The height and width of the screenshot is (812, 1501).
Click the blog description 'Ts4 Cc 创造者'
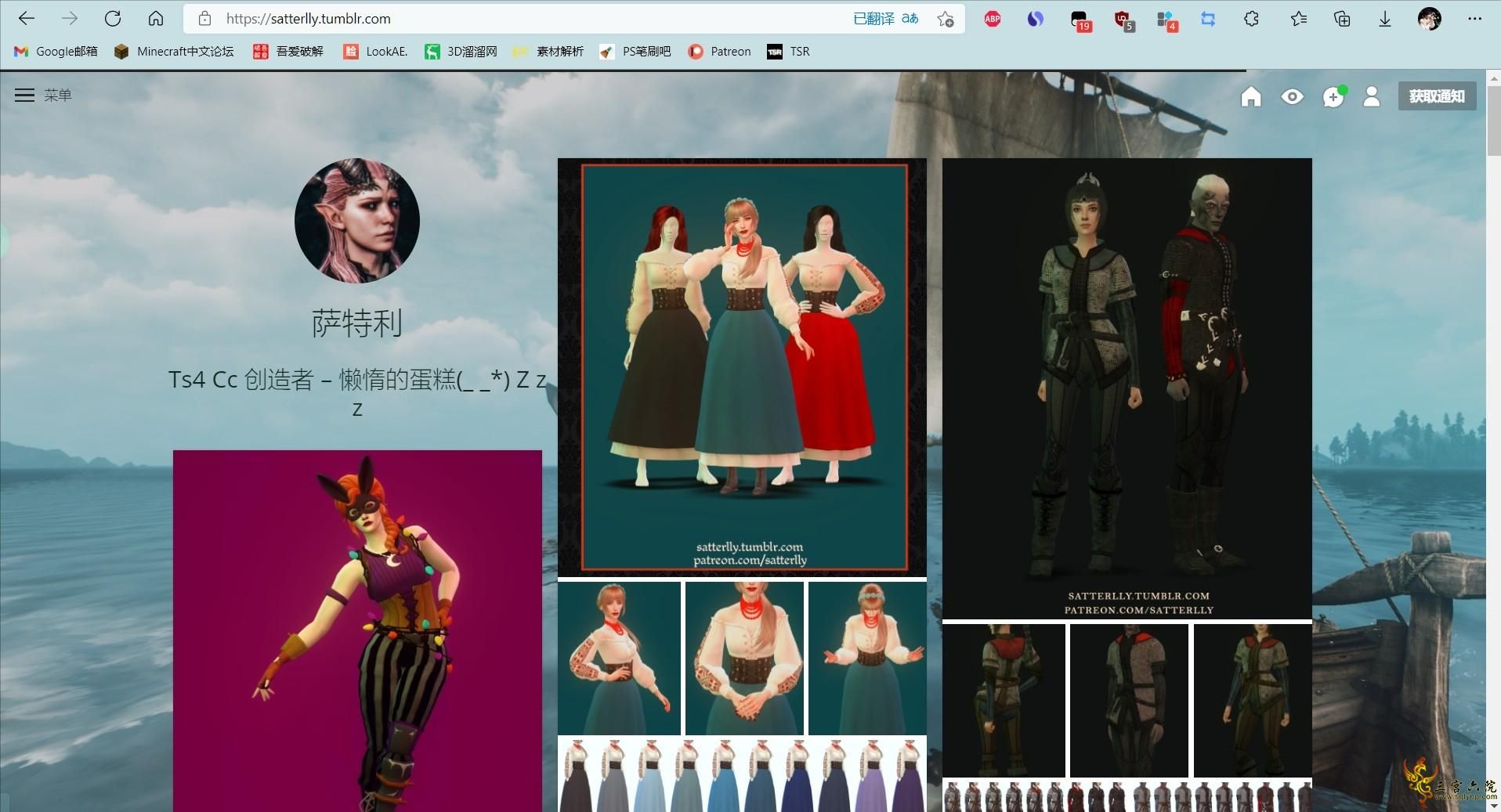357,393
